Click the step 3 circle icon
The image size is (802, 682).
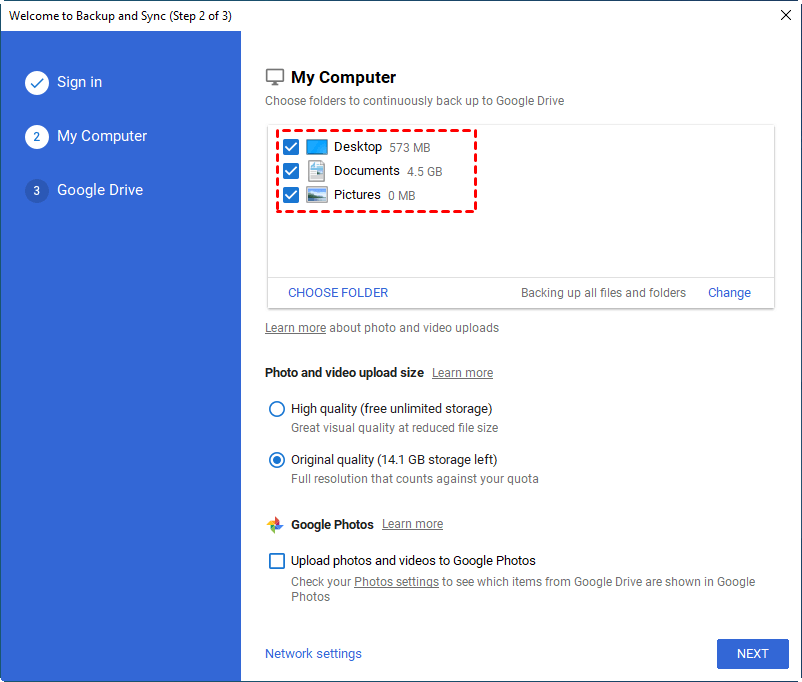(x=37, y=191)
